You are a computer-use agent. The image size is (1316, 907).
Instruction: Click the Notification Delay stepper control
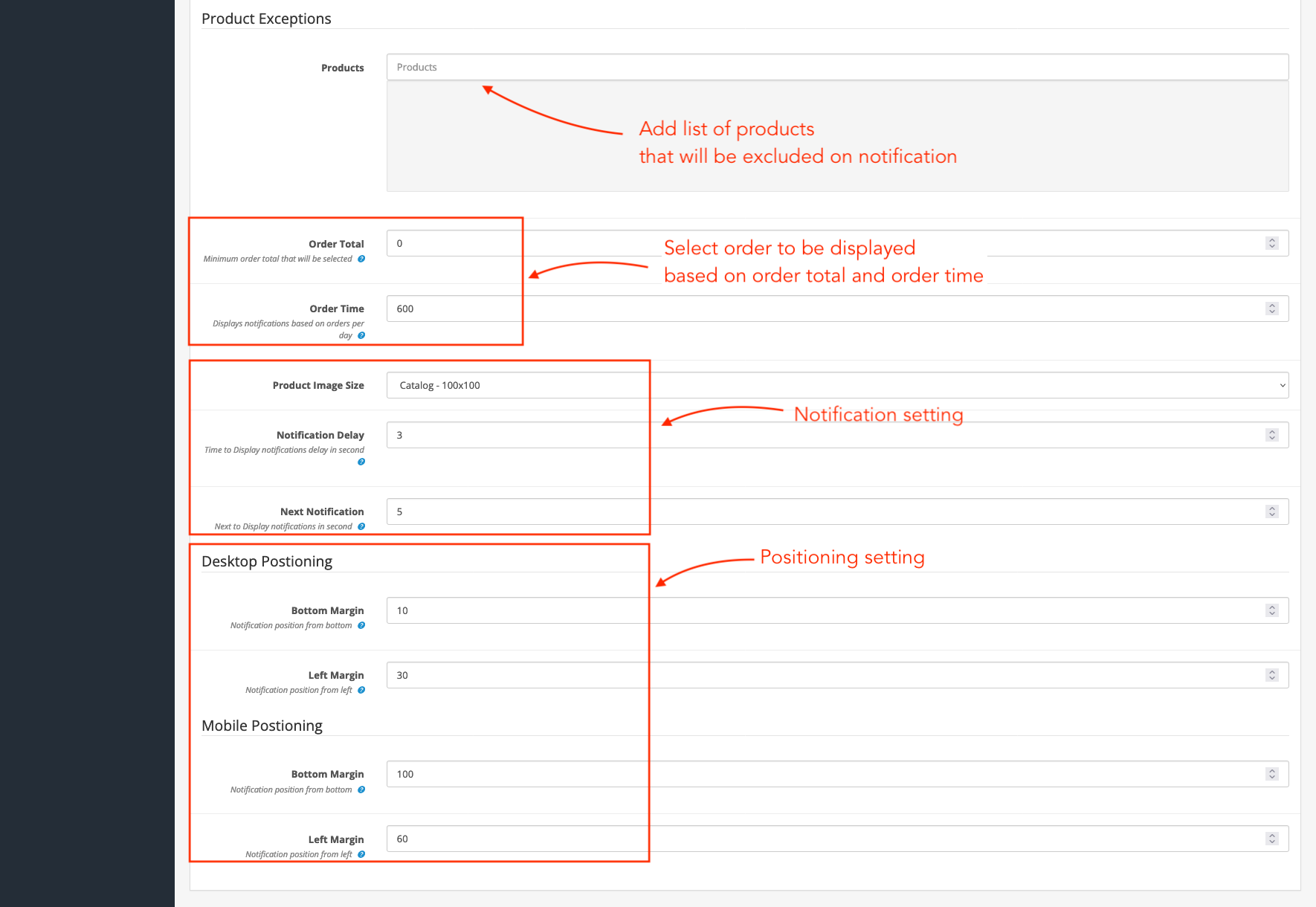tap(1272, 435)
